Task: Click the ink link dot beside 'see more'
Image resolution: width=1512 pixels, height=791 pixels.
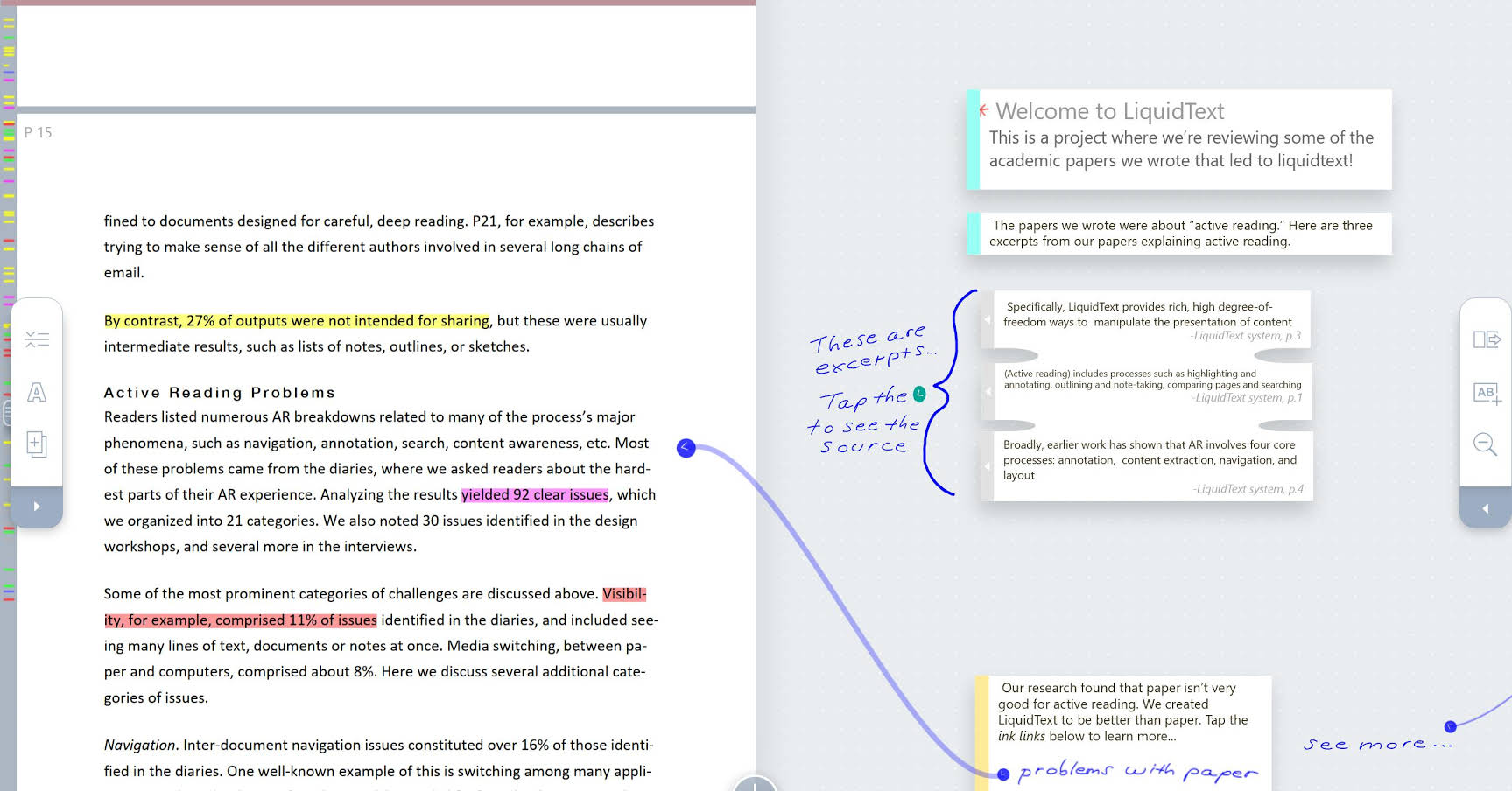Action: click(x=1451, y=726)
